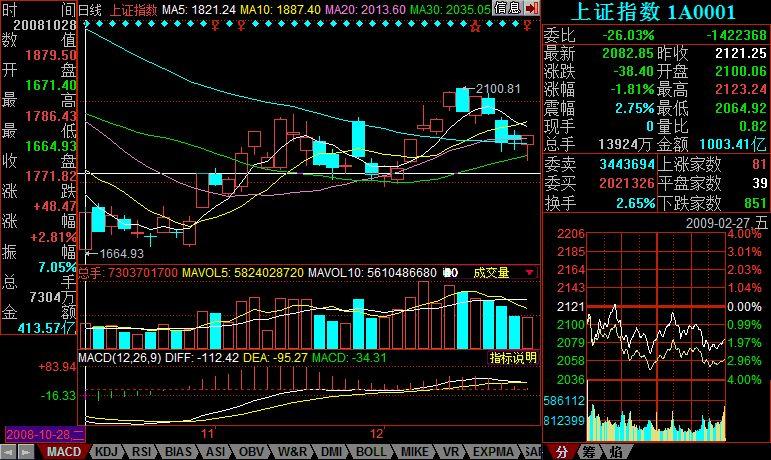
Task: Click the MAVOL5: 5824028720 volume legend
Action: pos(243,272)
